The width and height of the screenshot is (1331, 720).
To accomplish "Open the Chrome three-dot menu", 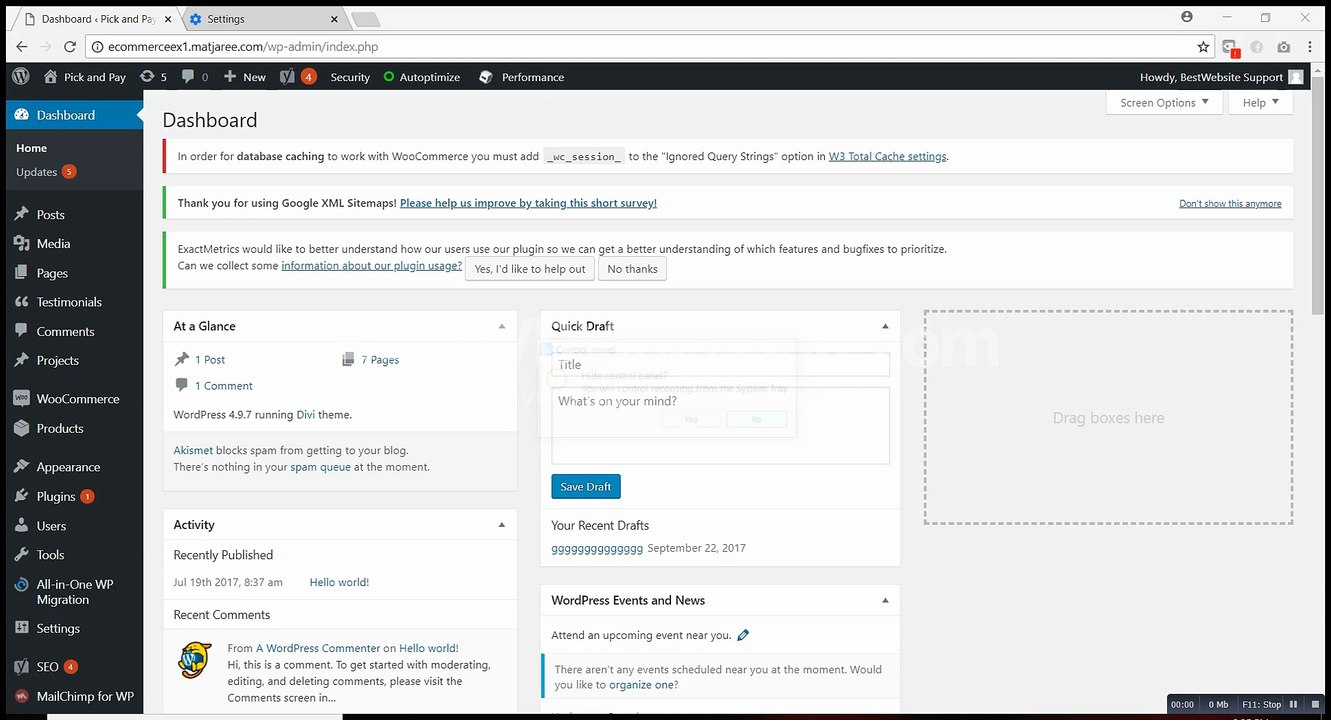I will 1310,47.
